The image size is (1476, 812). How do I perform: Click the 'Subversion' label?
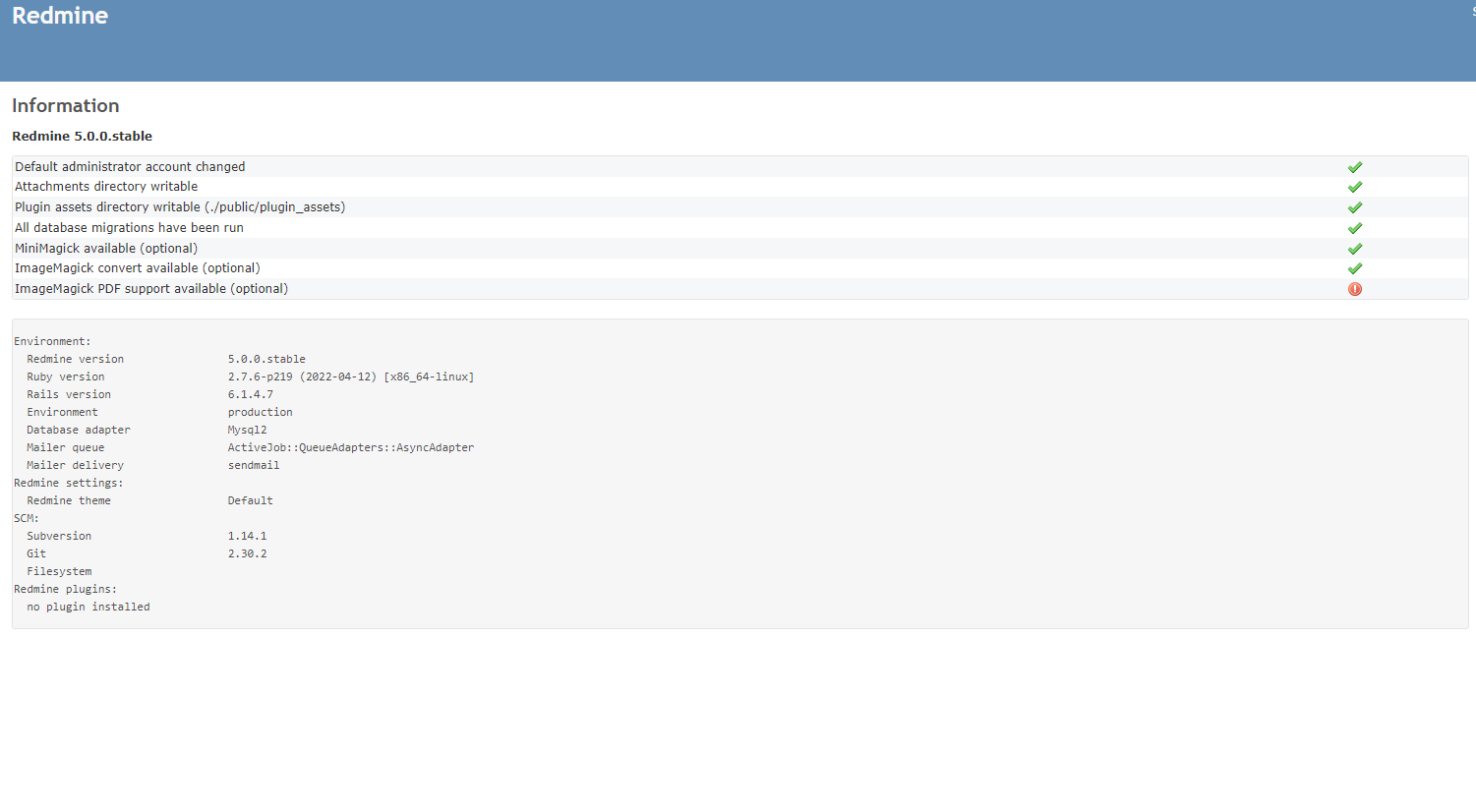[59, 537]
